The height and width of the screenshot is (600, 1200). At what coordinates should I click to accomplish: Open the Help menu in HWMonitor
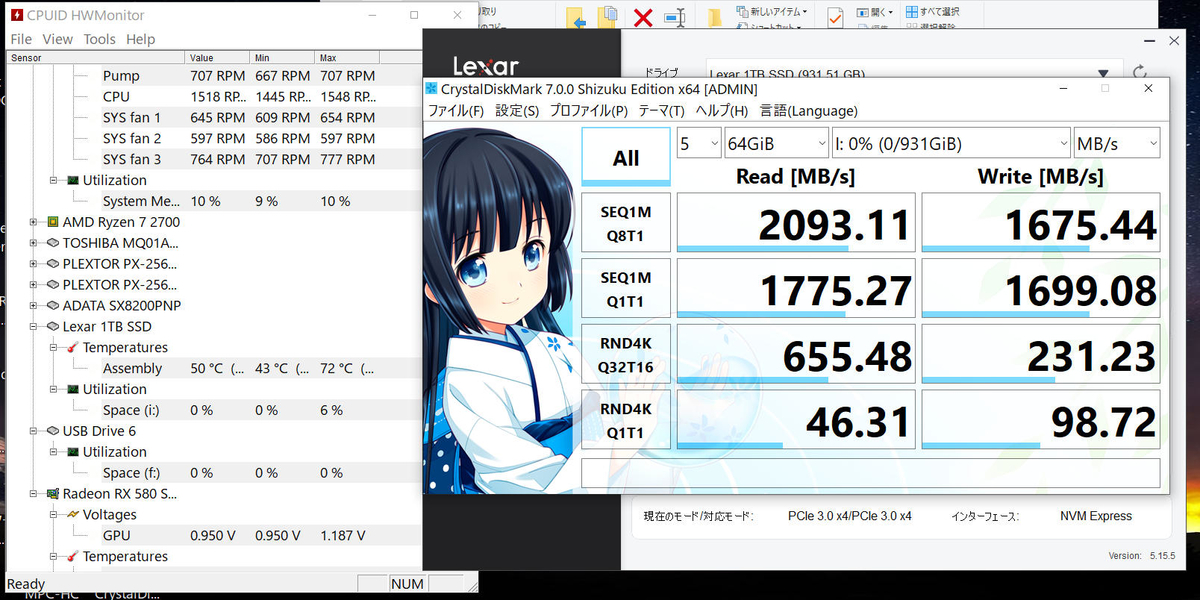[x=140, y=39]
